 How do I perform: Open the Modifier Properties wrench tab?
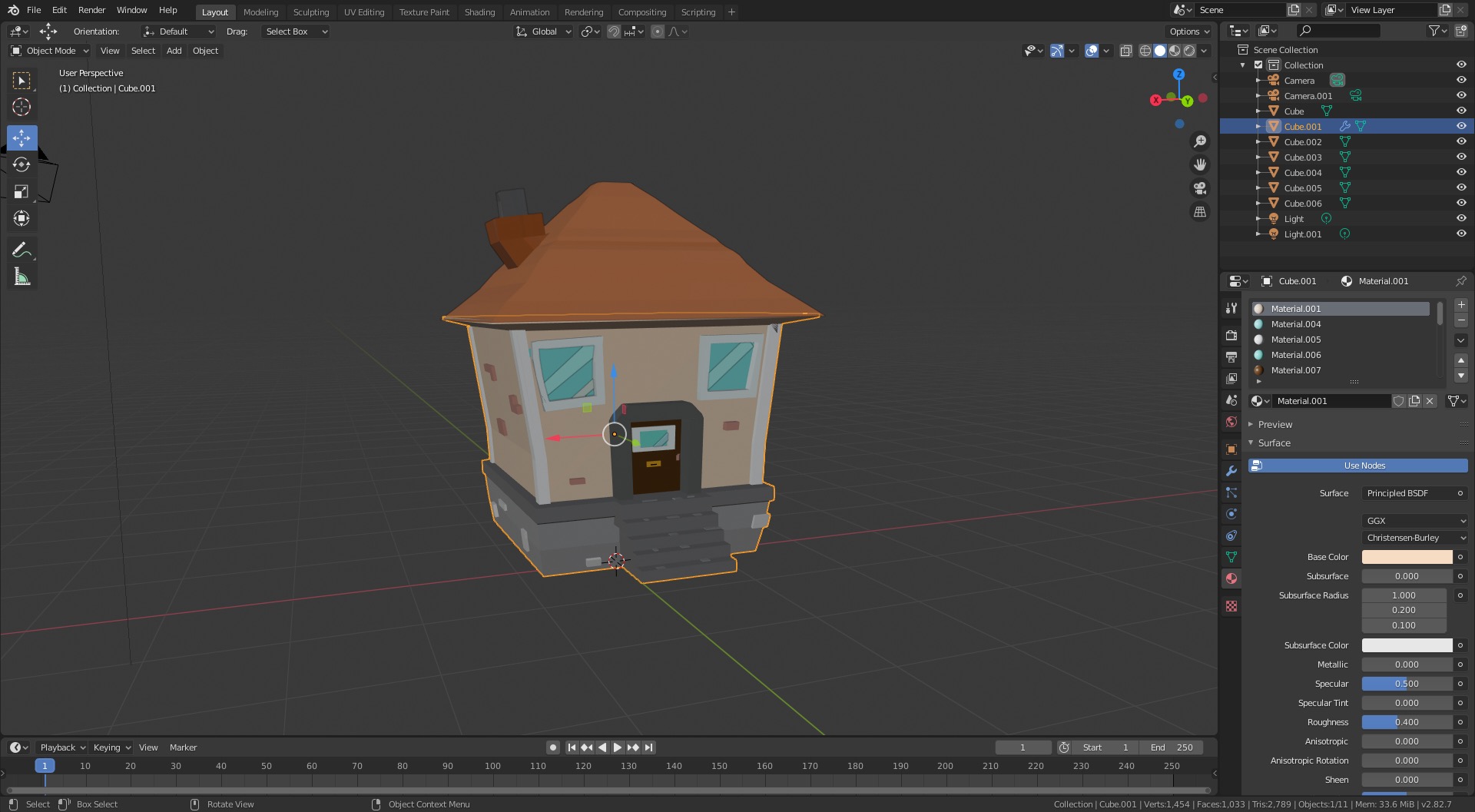click(x=1231, y=470)
